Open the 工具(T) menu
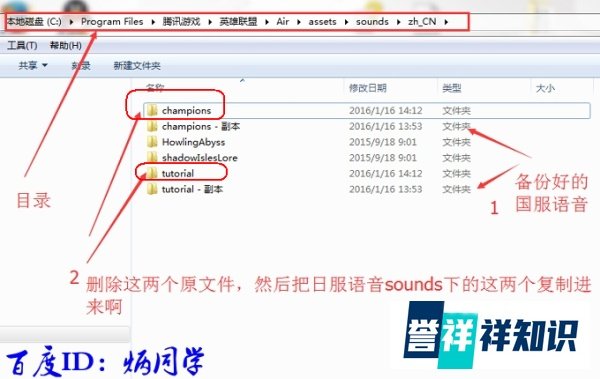600x379 pixels. (22, 46)
